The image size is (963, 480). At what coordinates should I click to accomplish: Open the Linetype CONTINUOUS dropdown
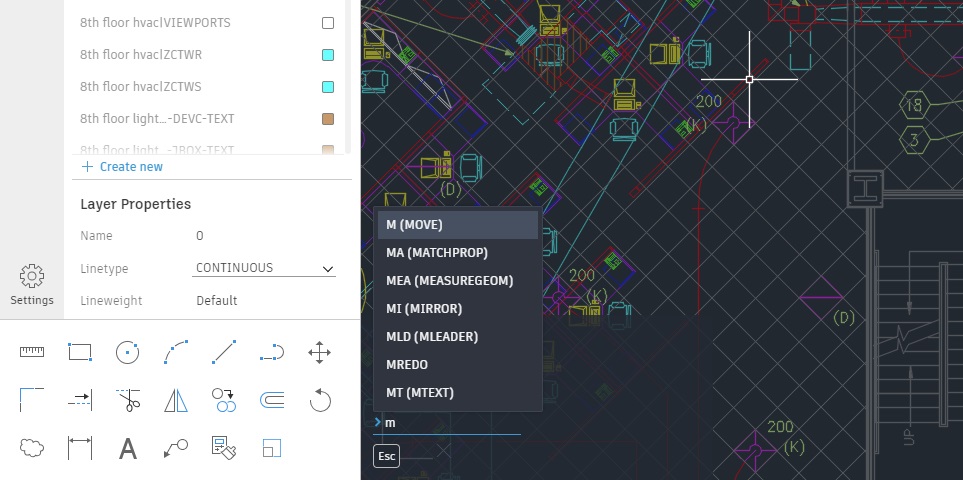[x=264, y=268]
